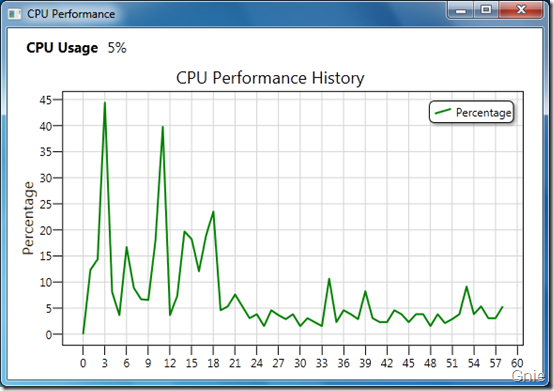Screen dimensions: 554x391
Task: Click the green line sample in legend
Action: (x=442, y=112)
